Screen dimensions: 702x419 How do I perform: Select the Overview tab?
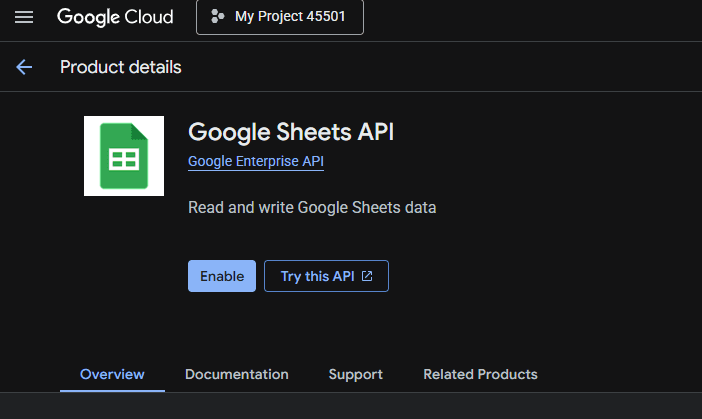click(x=112, y=375)
